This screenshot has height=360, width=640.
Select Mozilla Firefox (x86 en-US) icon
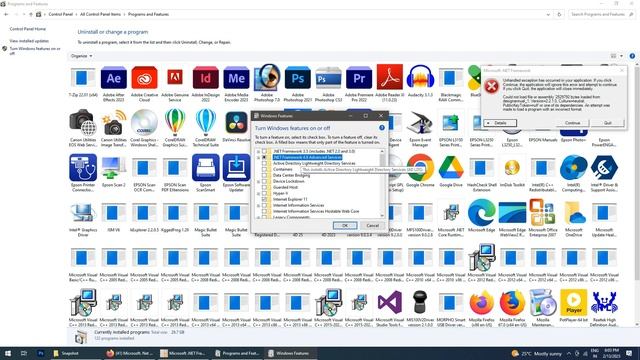click(x=482, y=302)
